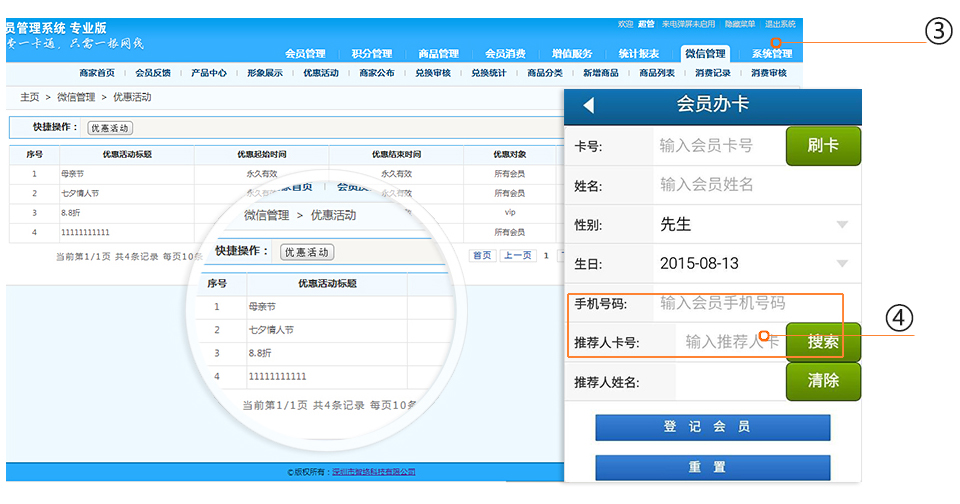Go to 产品中心 in the submenu
960x504 pixels.
pos(209,73)
